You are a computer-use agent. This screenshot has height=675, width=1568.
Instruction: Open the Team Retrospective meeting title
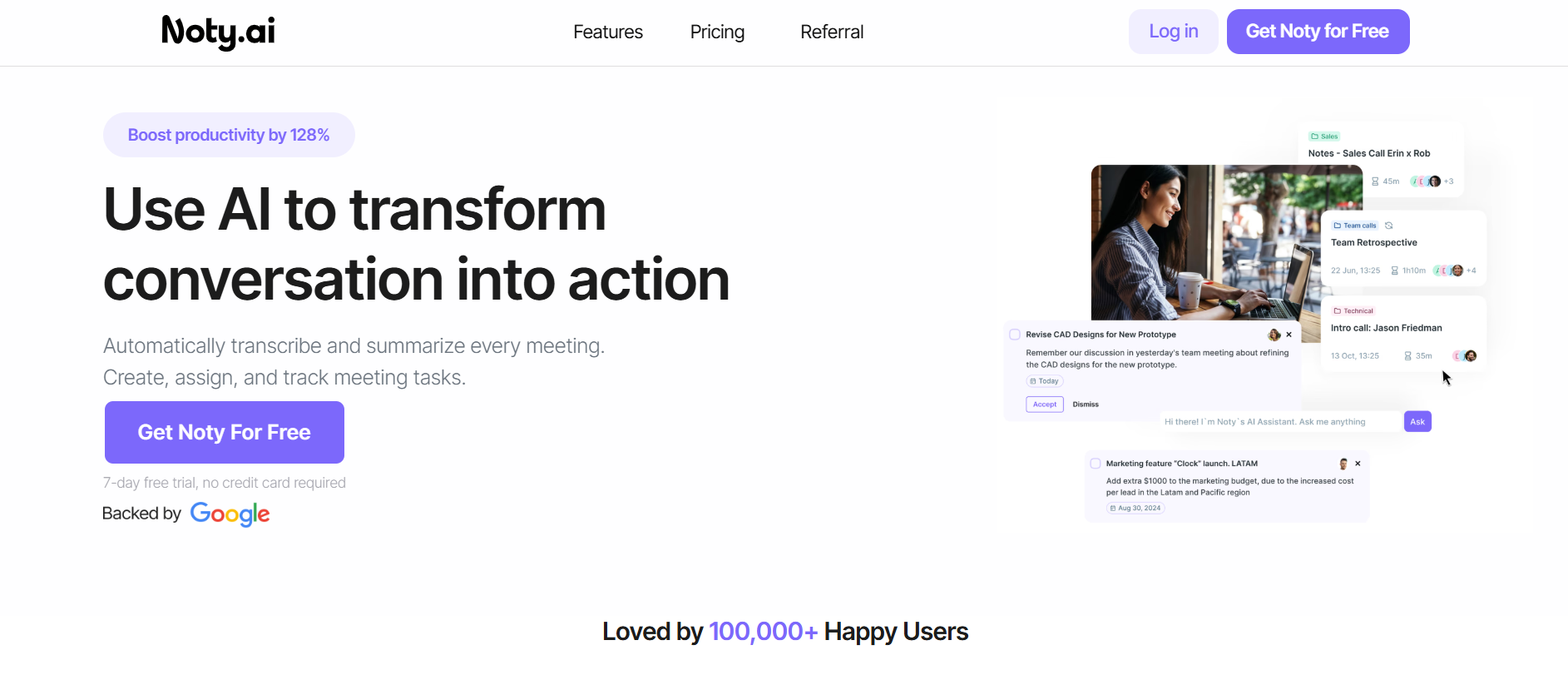point(1374,243)
